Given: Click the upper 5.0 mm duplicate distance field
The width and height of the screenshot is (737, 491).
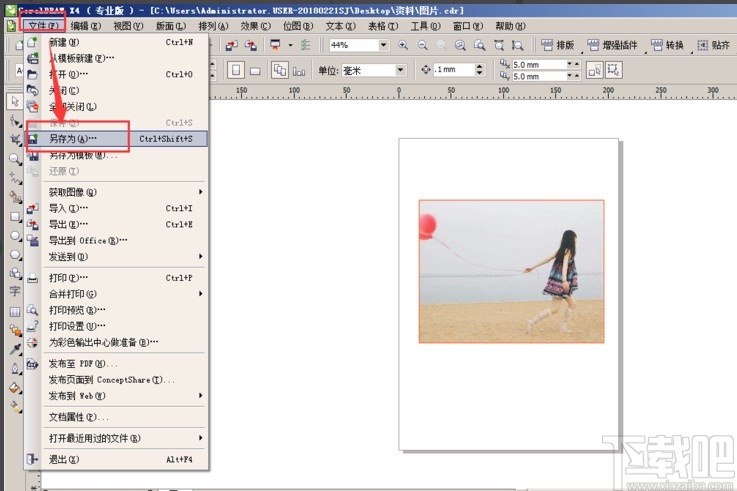Looking at the screenshot, I should click(539, 64).
